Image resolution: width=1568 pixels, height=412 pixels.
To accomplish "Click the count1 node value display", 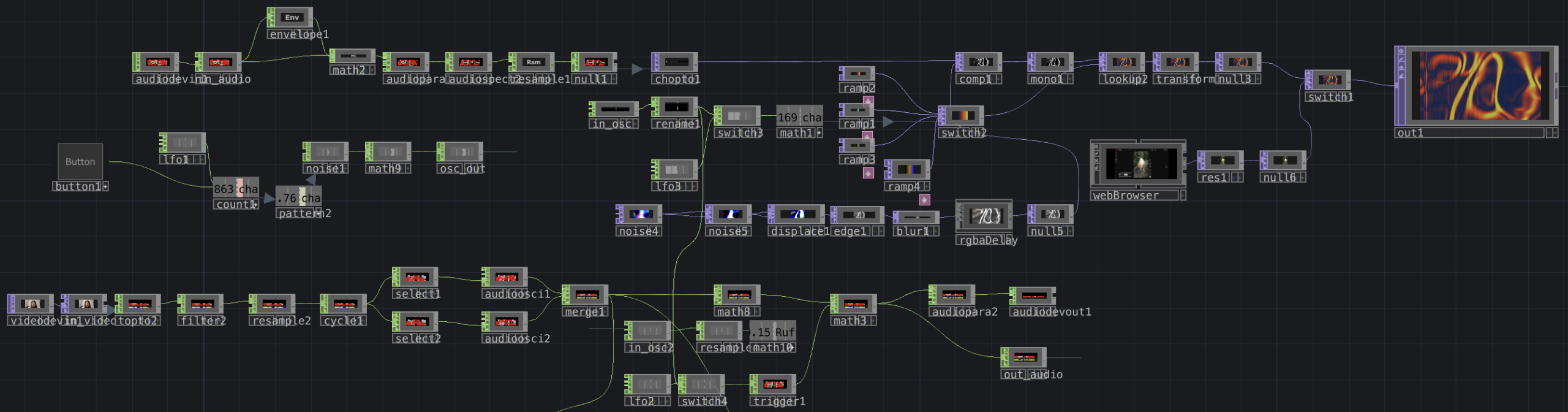I will (x=236, y=188).
